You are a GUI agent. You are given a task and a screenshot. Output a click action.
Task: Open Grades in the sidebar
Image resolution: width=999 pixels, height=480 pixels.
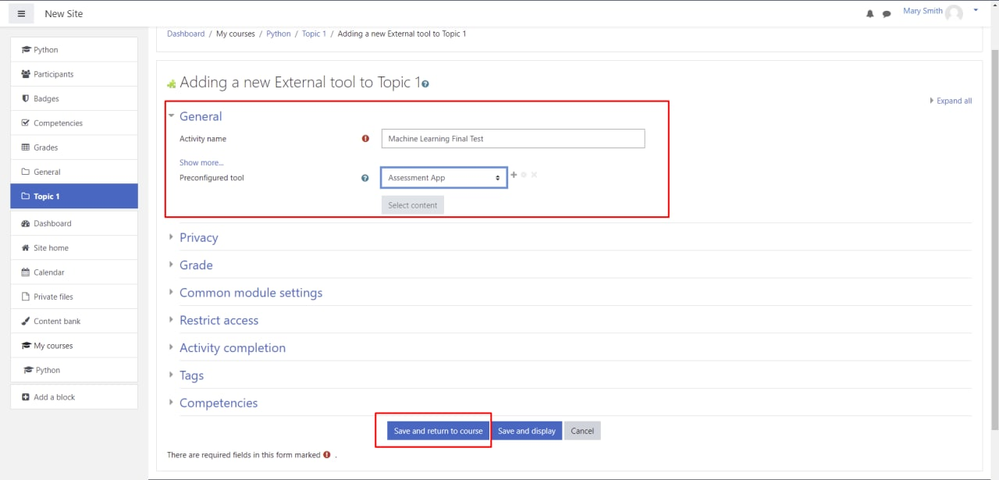[x=74, y=147]
